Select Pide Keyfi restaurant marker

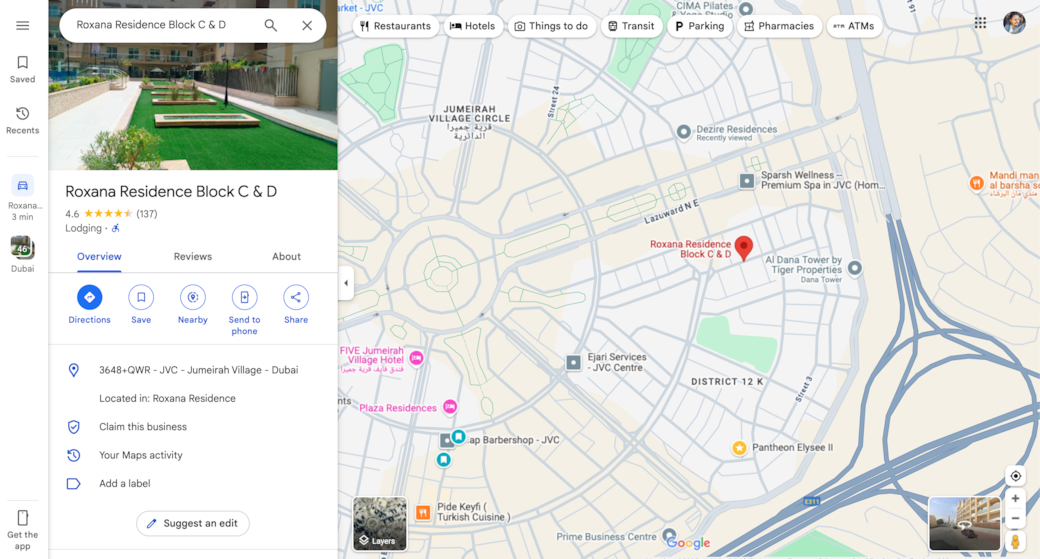point(423,512)
